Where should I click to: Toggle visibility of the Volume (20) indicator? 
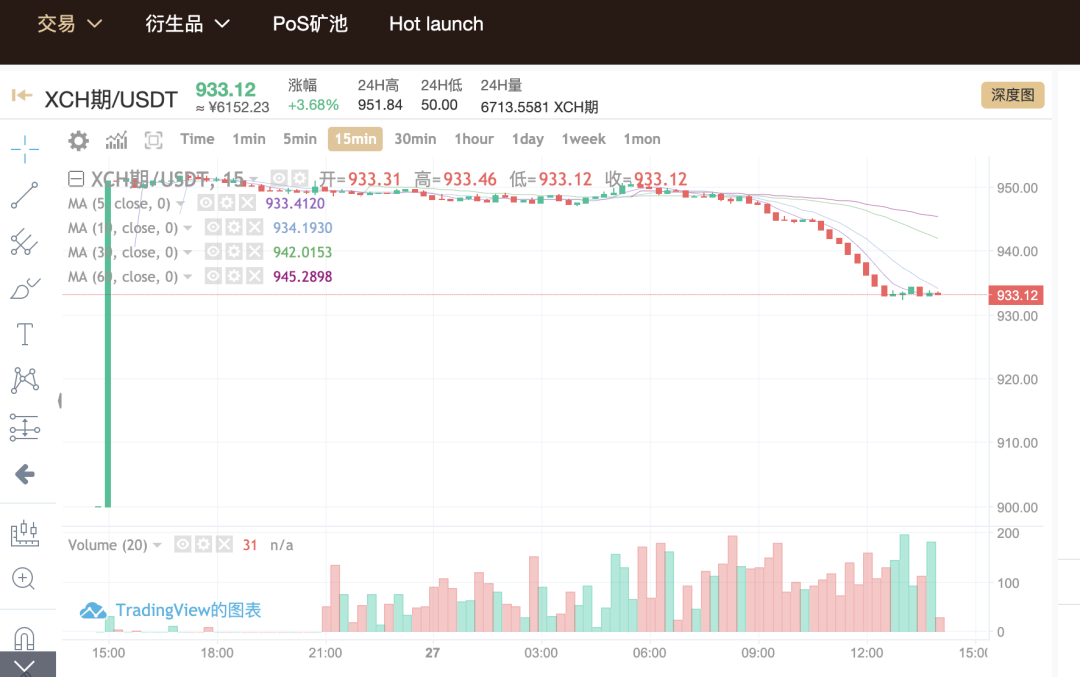click(x=183, y=545)
